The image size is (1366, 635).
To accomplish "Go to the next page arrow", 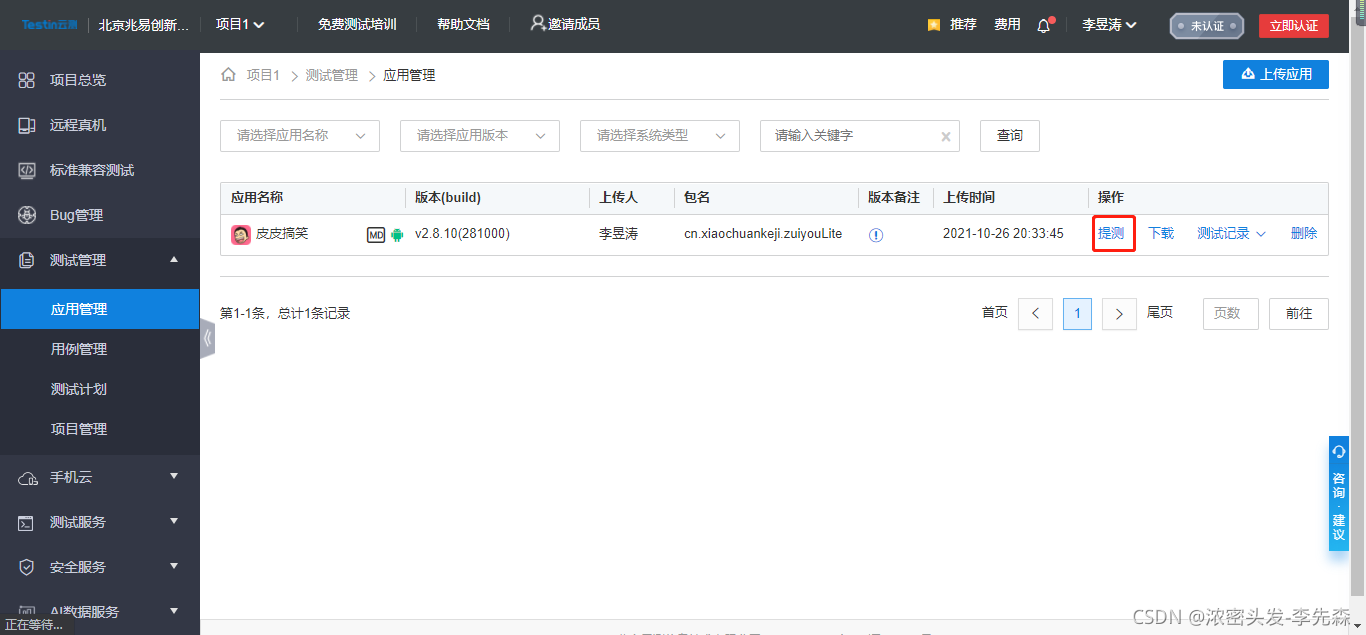I will pyautogui.click(x=1119, y=314).
